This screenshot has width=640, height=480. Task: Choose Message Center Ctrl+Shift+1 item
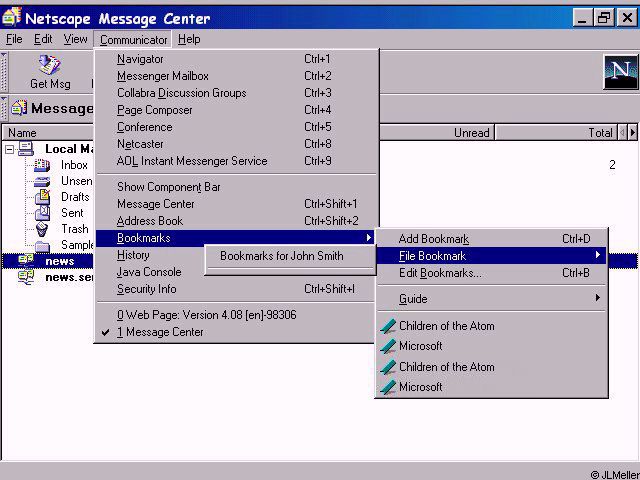(x=236, y=204)
